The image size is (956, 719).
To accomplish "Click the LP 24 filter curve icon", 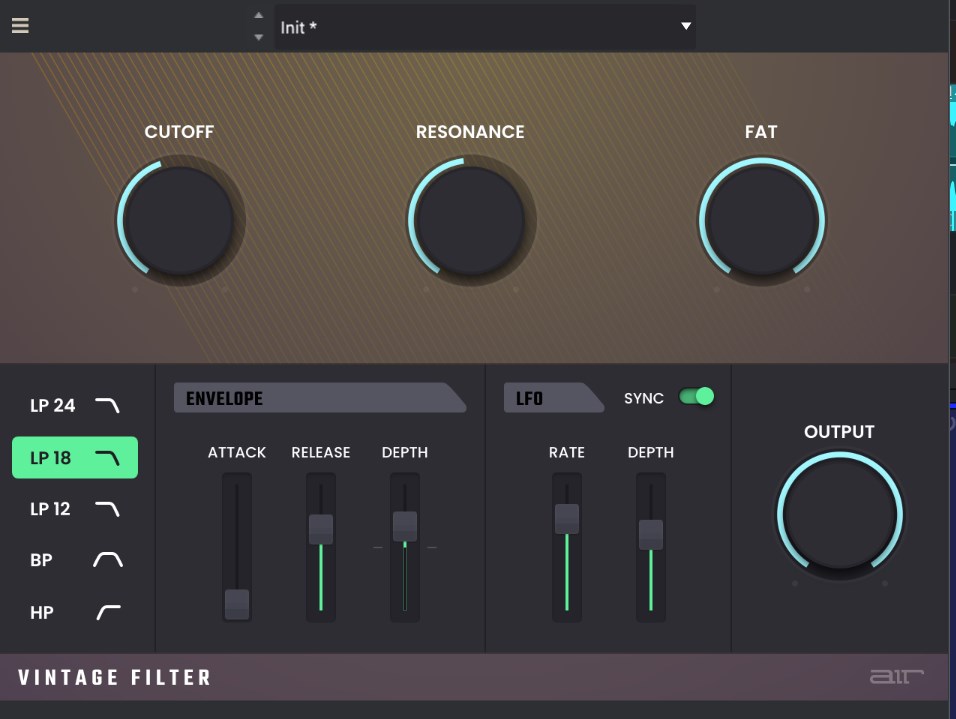I will pyautogui.click(x=107, y=405).
